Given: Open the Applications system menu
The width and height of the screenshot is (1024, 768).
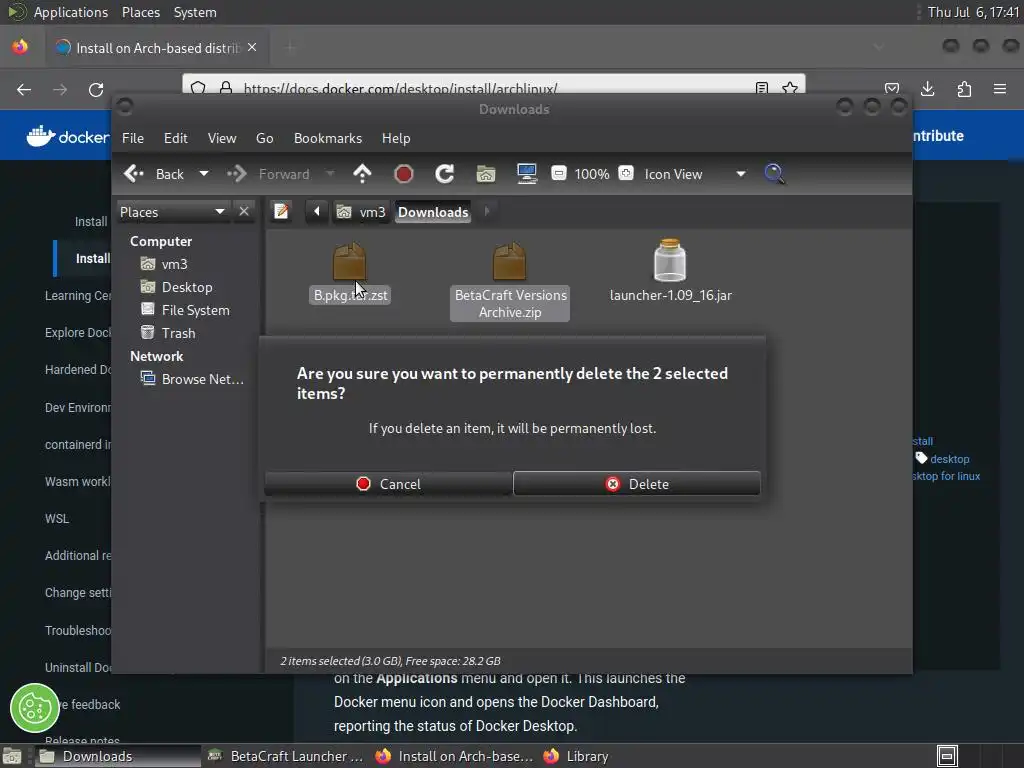Looking at the screenshot, I should [71, 12].
